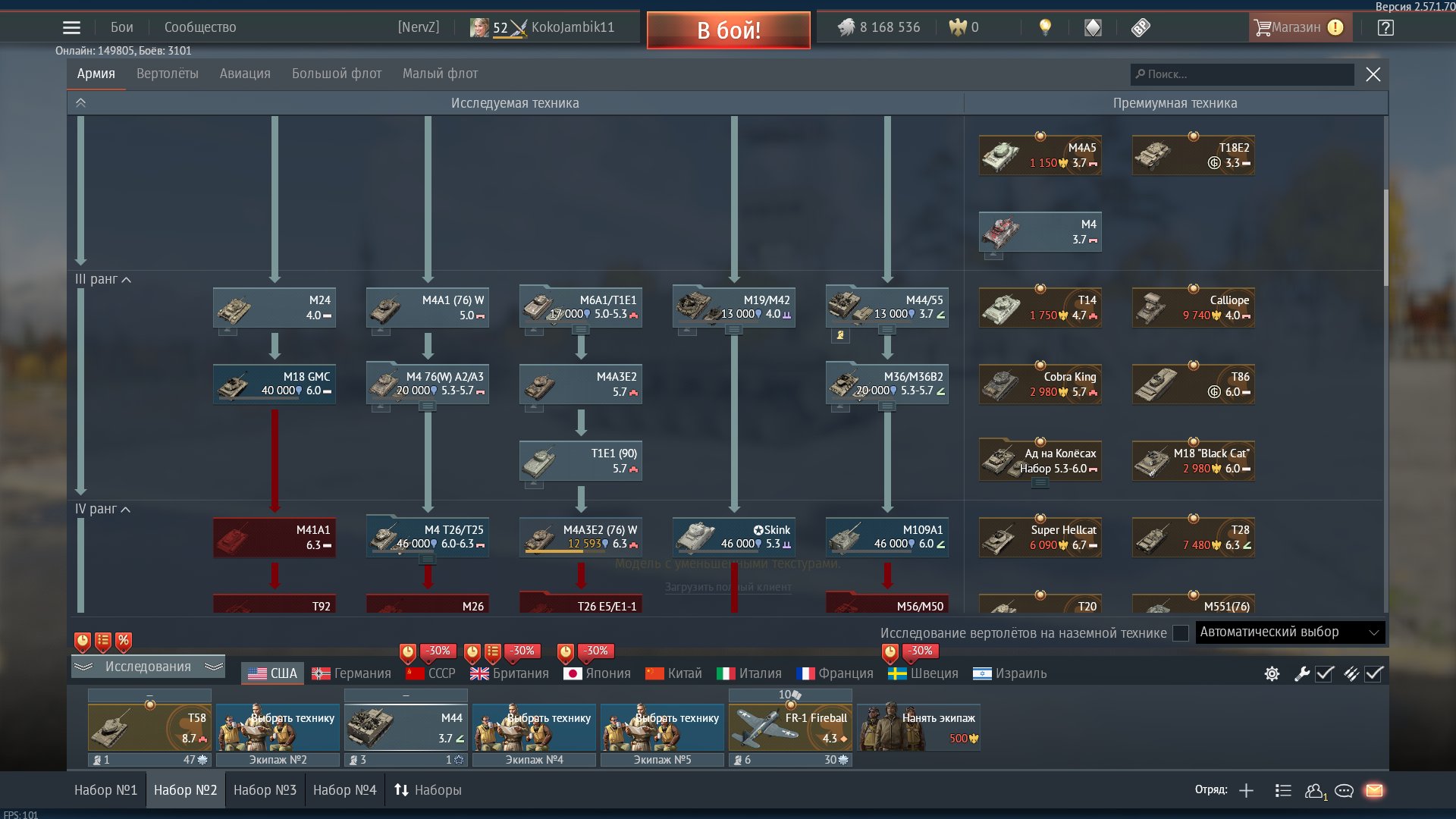The height and width of the screenshot is (819, 1456).
Task: Select the FR-1 Fireball crew slot
Action: tap(790, 727)
